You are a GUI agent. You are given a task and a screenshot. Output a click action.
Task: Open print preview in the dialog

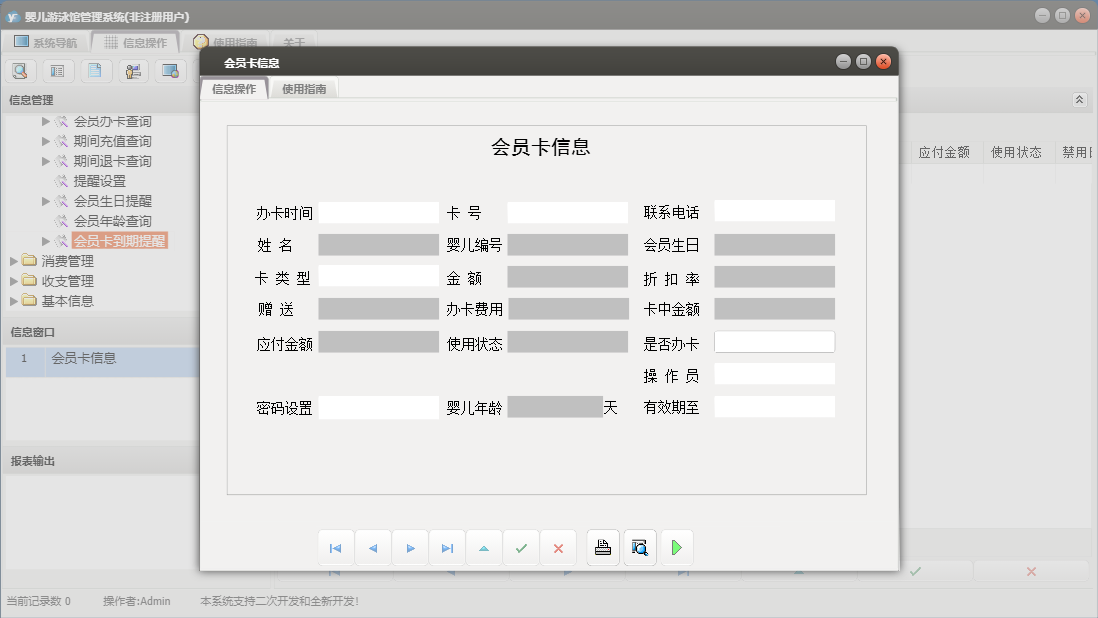coord(639,547)
